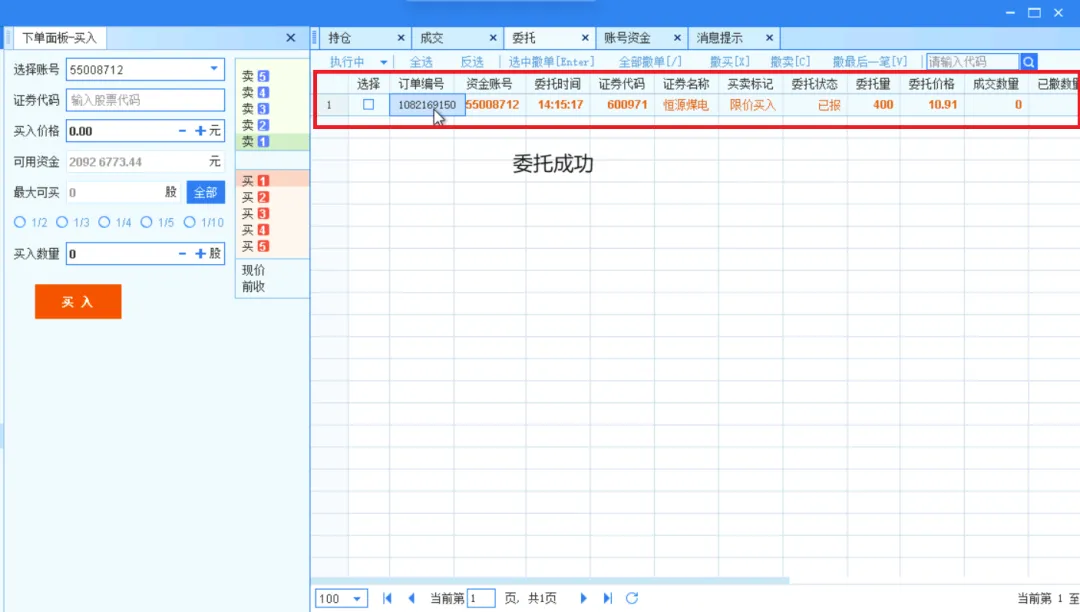Open the 选择账号 account dropdown

coord(214,70)
